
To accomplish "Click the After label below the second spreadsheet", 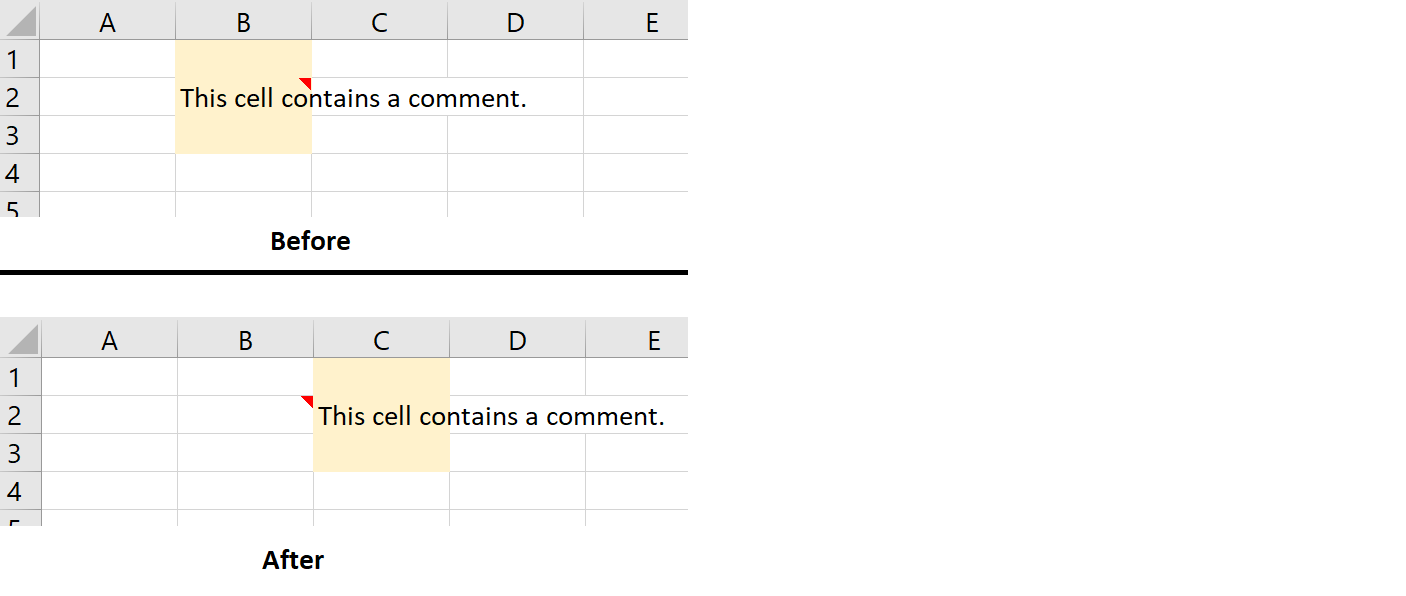I will coord(292,560).
